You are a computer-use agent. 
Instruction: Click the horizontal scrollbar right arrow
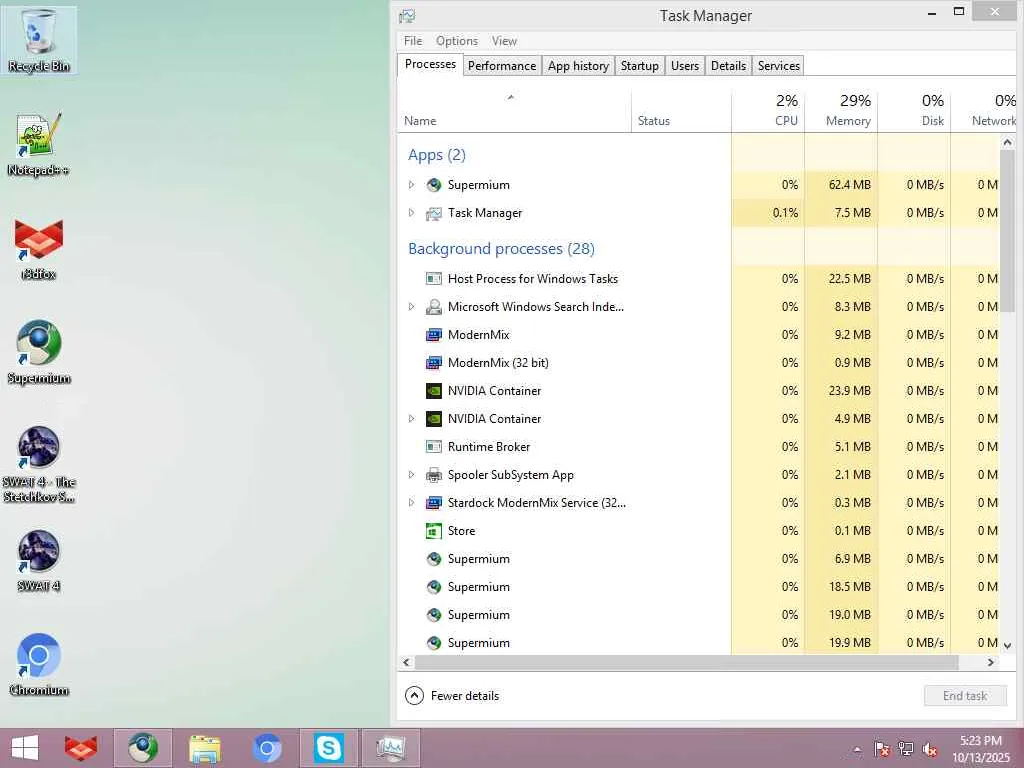click(991, 662)
